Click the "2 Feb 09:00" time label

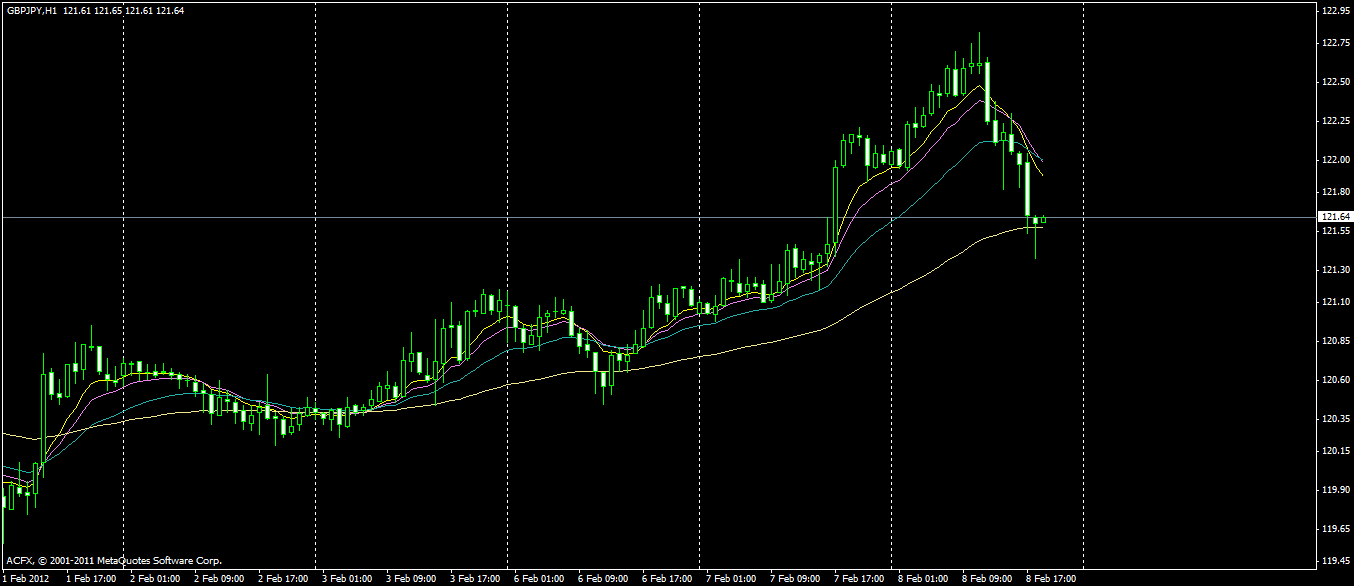218,578
